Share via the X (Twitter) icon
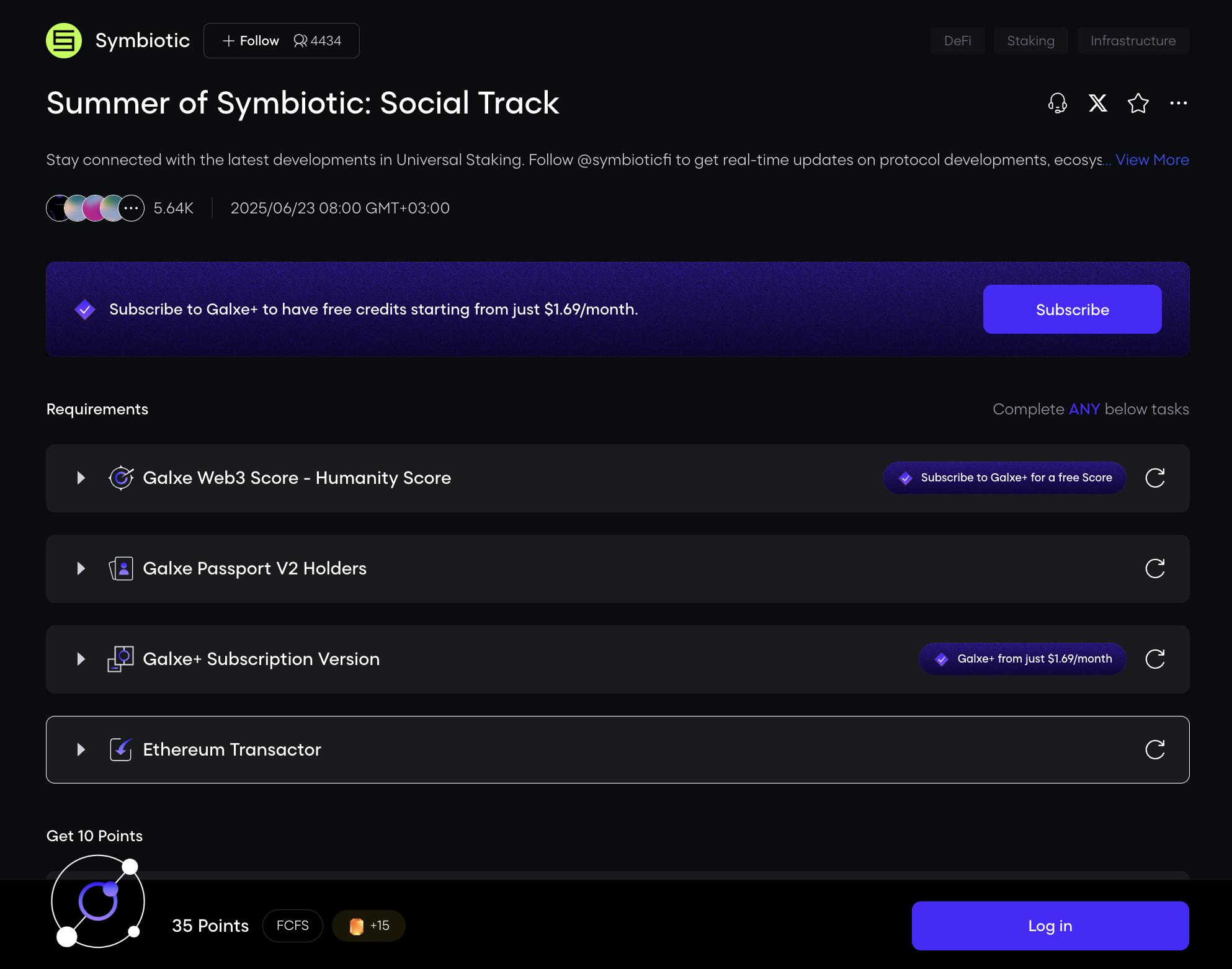 tap(1097, 103)
